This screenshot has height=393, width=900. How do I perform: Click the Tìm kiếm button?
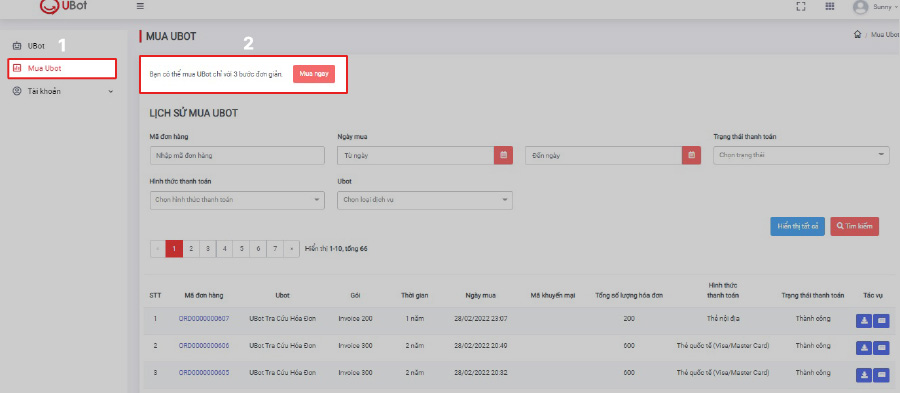tap(855, 226)
